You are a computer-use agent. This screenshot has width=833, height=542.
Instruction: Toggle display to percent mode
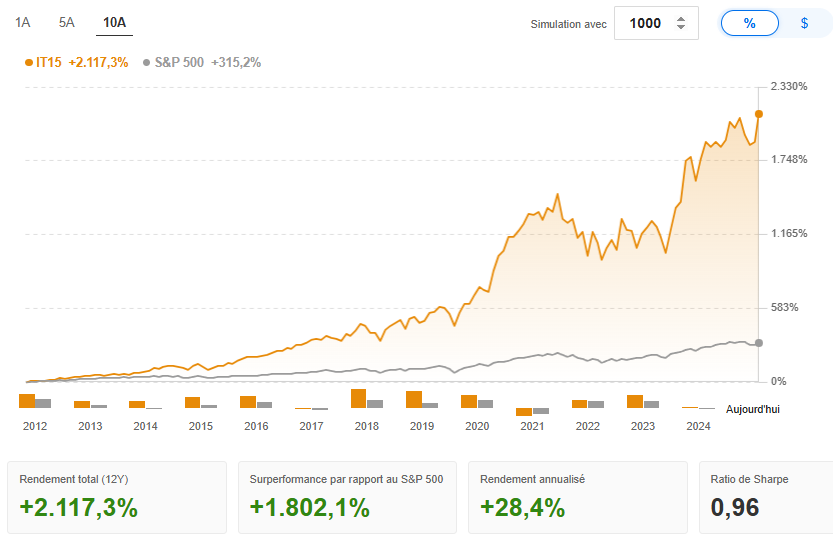(x=749, y=23)
